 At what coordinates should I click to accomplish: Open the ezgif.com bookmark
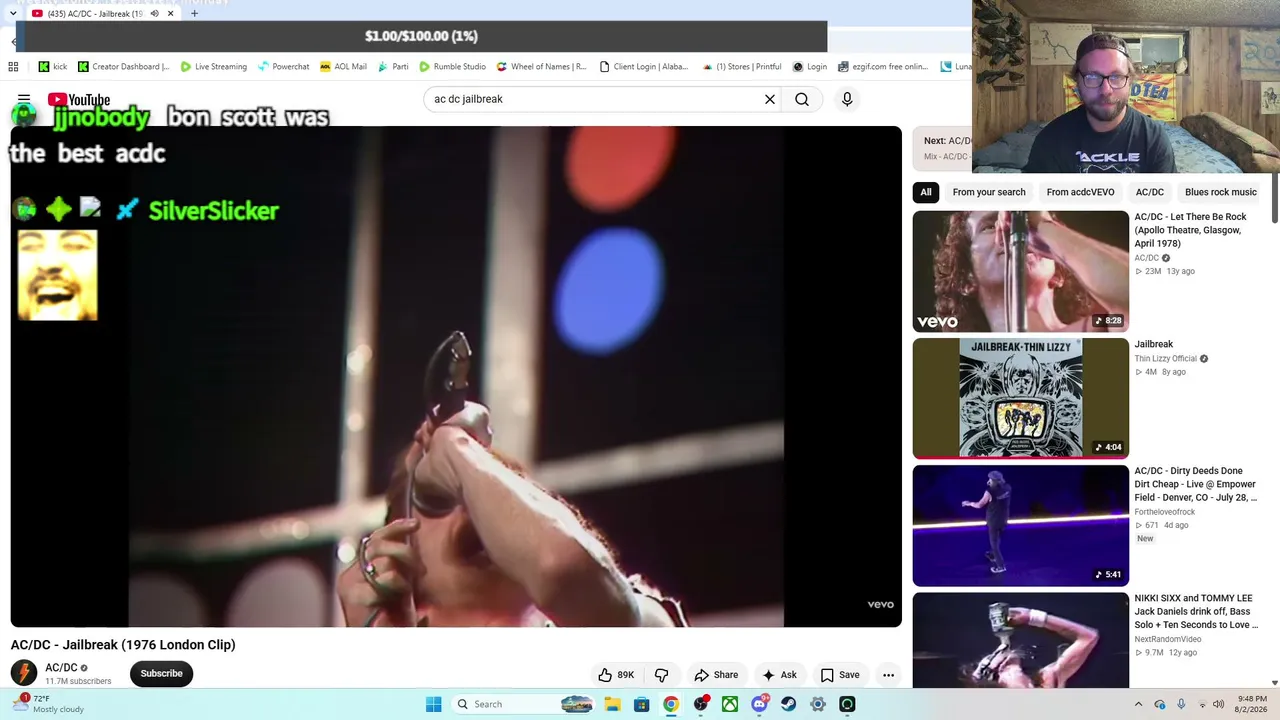883,67
